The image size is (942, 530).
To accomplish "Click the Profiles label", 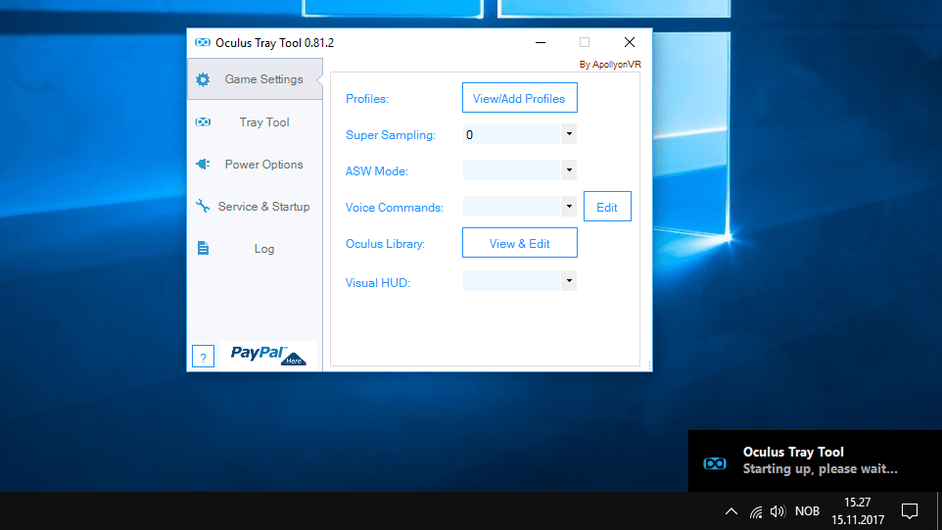I will tap(367, 99).
